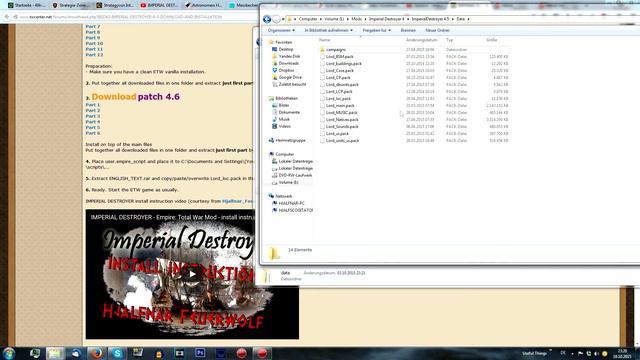Open Part 12 main download link

point(94,55)
